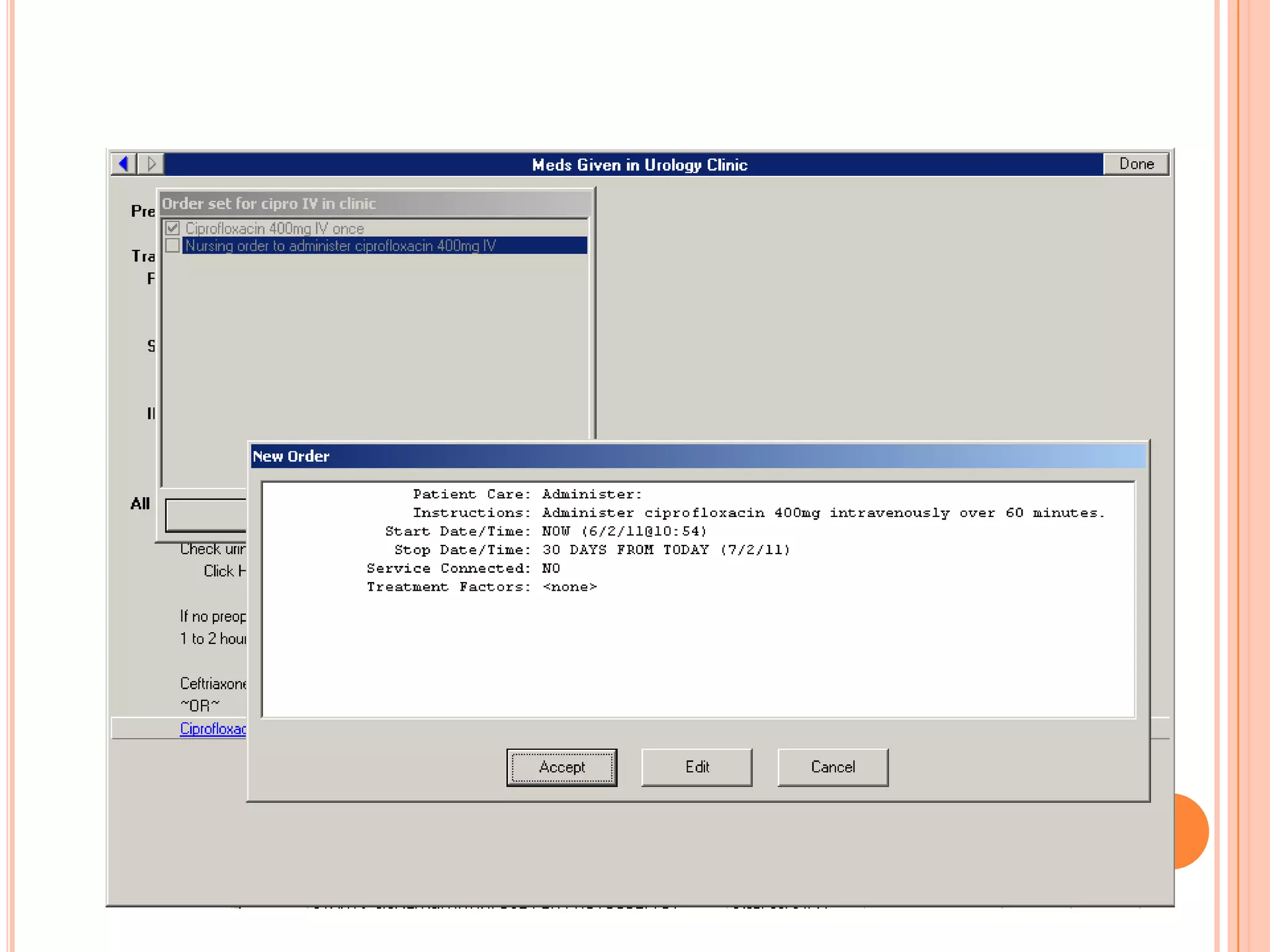Accept the new order
The width and height of the screenshot is (1270, 952).
click(561, 767)
